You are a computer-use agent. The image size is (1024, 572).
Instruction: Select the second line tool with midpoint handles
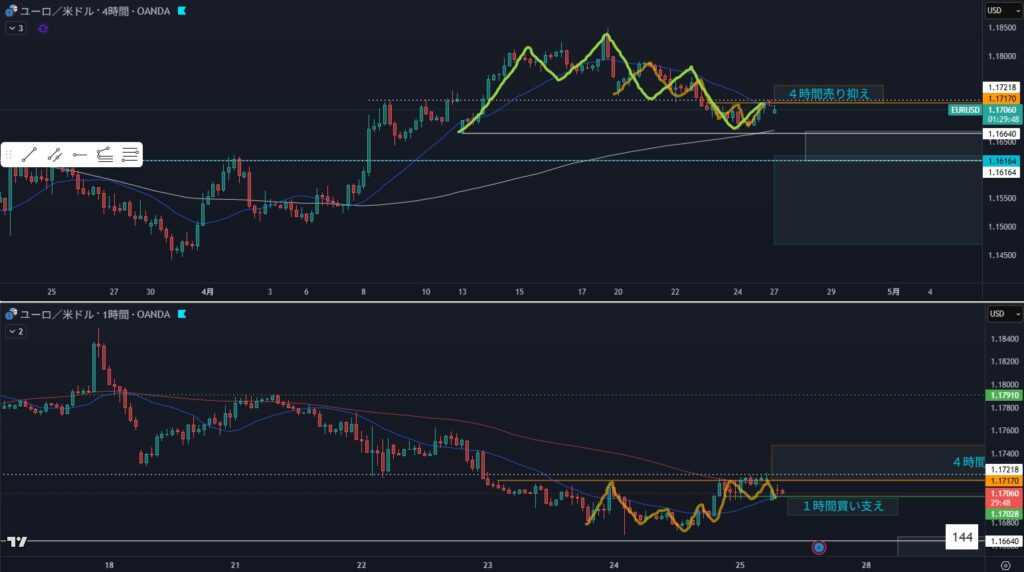click(55, 154)
